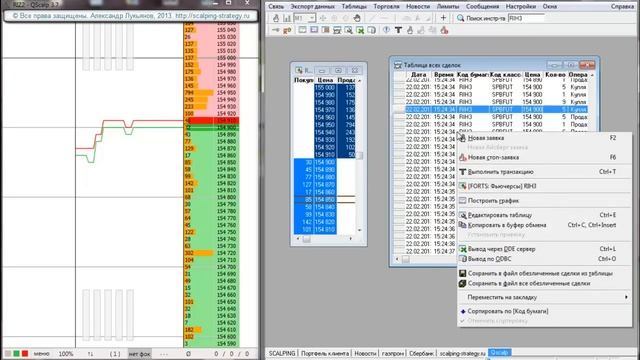Click 154 950 price in order book window
Viewport: 640px width, 360px height.
coord(325,125)
